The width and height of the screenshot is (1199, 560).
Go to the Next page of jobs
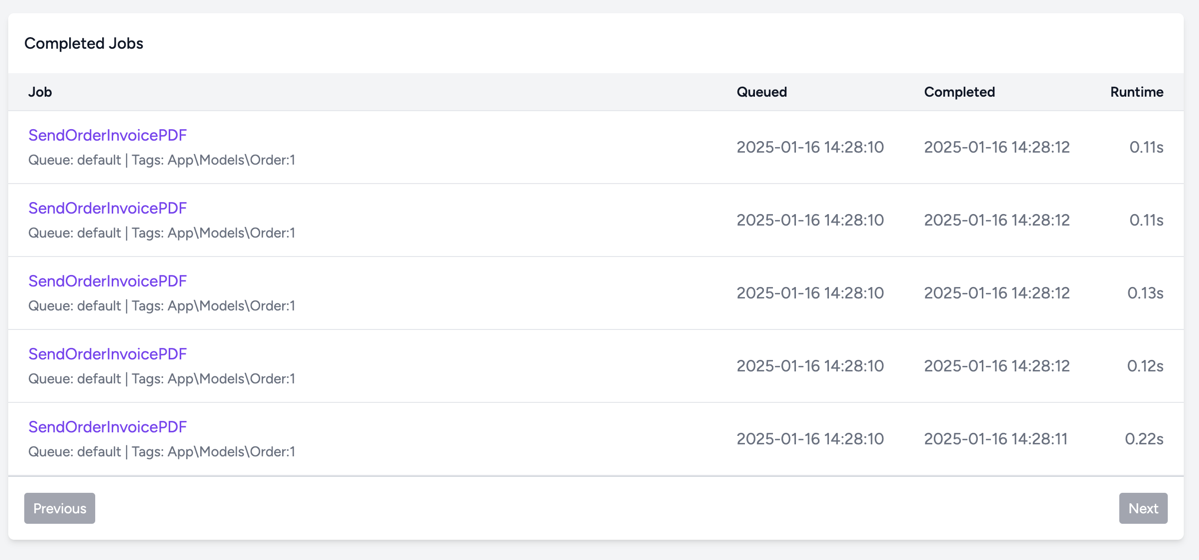[1143, 508]
